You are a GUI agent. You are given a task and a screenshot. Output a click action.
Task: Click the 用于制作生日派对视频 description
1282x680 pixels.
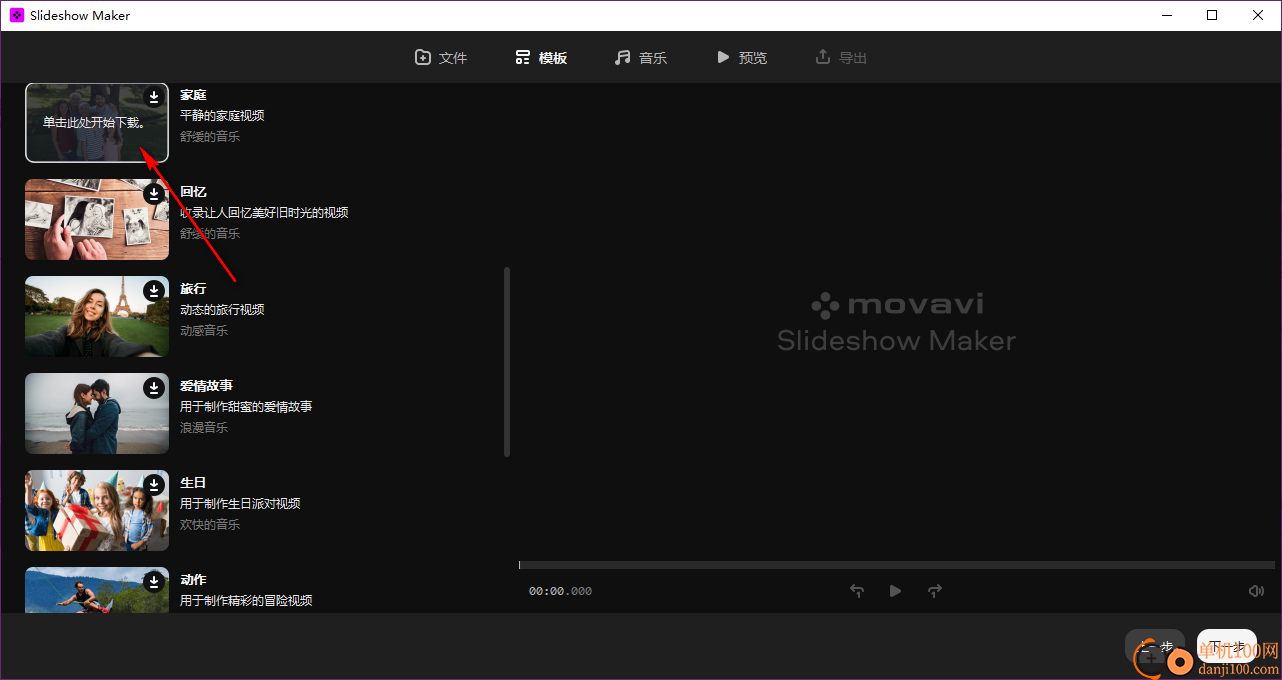click(240, 504)
